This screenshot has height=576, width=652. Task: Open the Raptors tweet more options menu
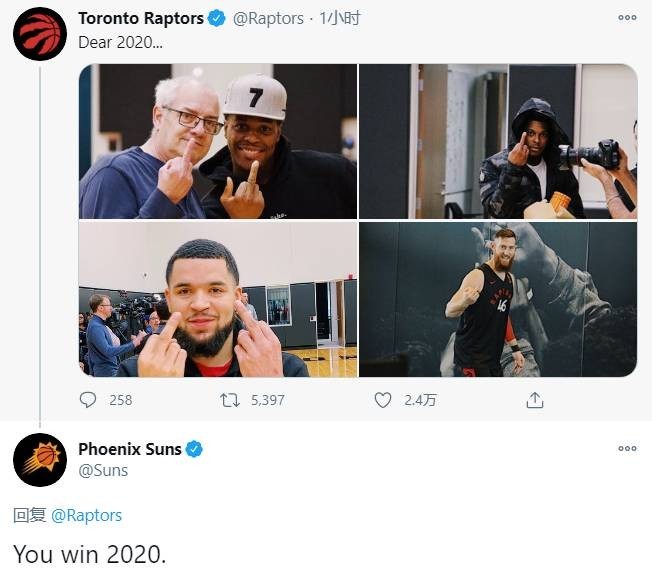pyautogui.click(x=627, y=18)
